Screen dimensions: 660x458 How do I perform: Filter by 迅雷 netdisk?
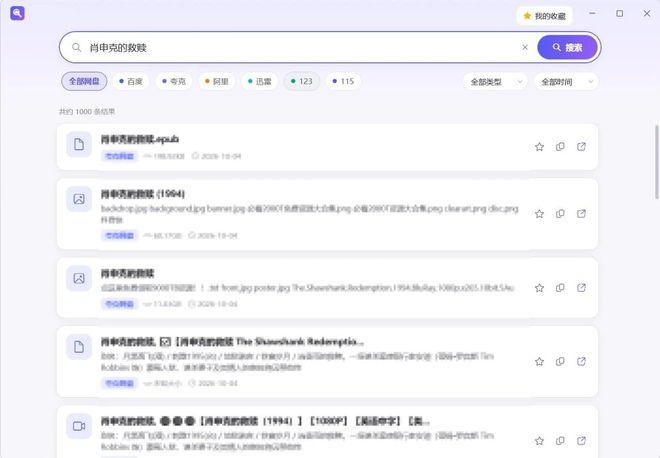click(260, 81)
